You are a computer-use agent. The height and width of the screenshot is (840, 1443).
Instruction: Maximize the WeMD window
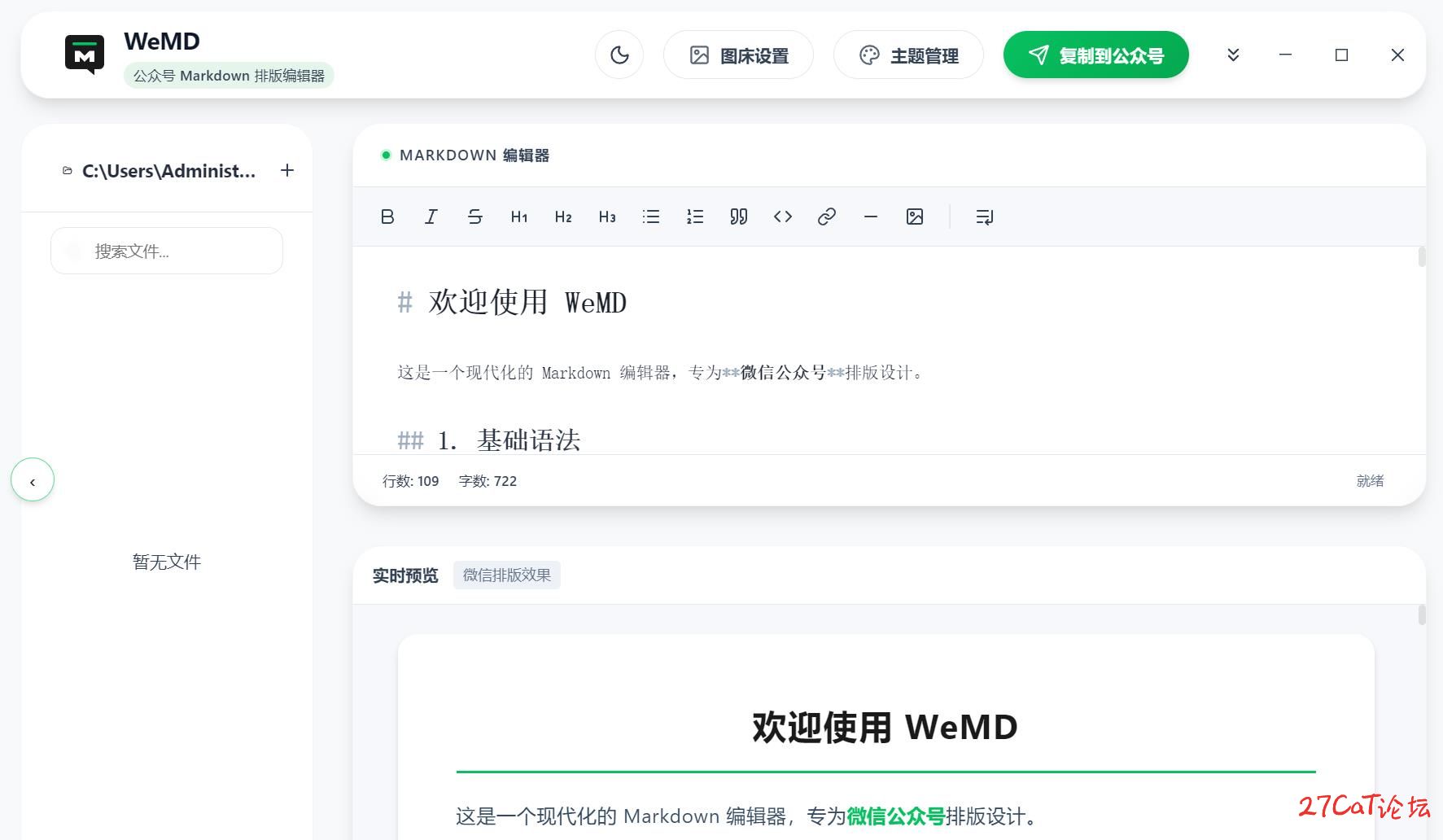(x=1341, y=55)
